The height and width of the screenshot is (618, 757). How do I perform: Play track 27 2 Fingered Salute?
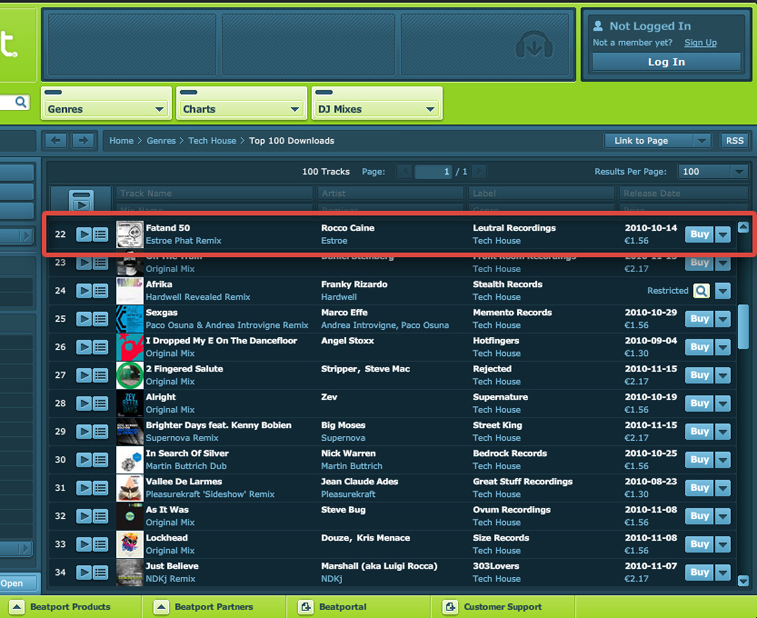[84, 375]
